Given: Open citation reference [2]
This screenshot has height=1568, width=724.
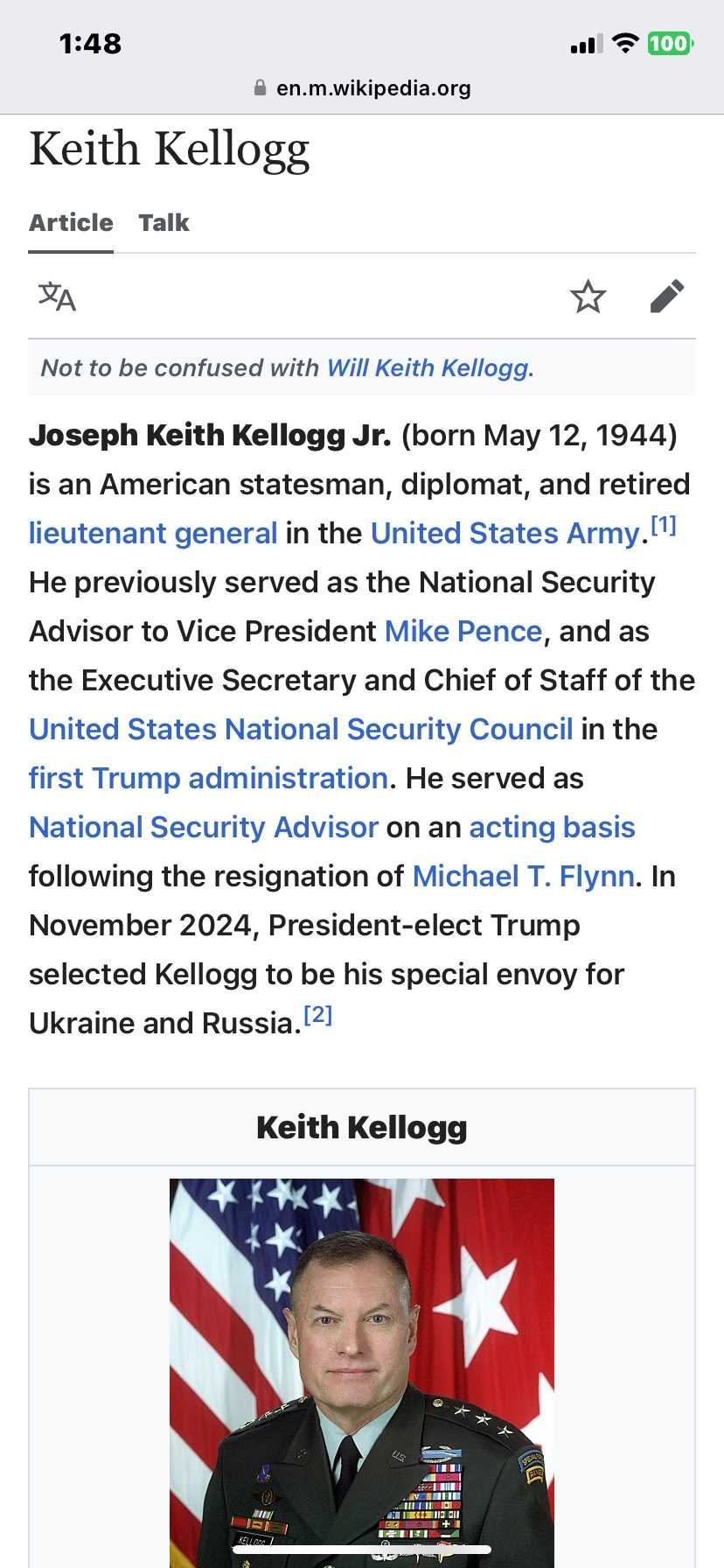Looking at the screenshot, I should pos(318,1014).
